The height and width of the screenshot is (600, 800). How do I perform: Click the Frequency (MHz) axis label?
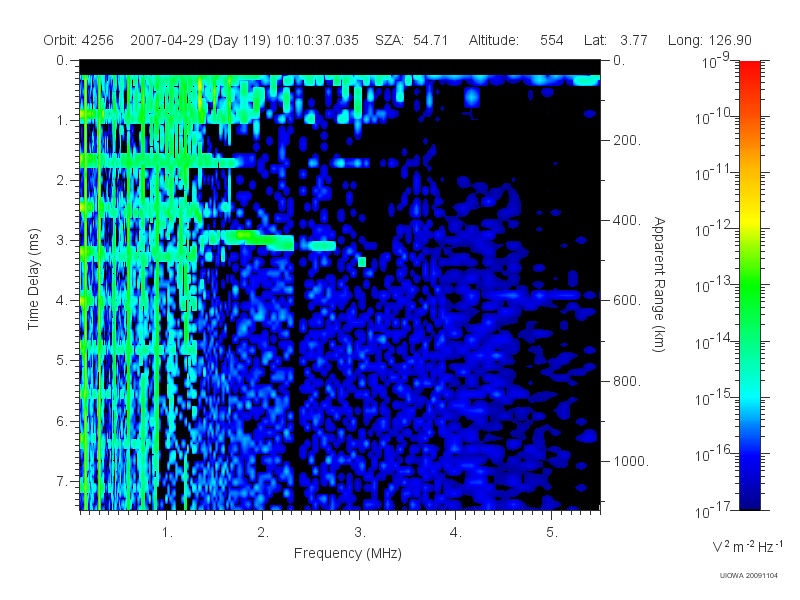click(347, 553)
